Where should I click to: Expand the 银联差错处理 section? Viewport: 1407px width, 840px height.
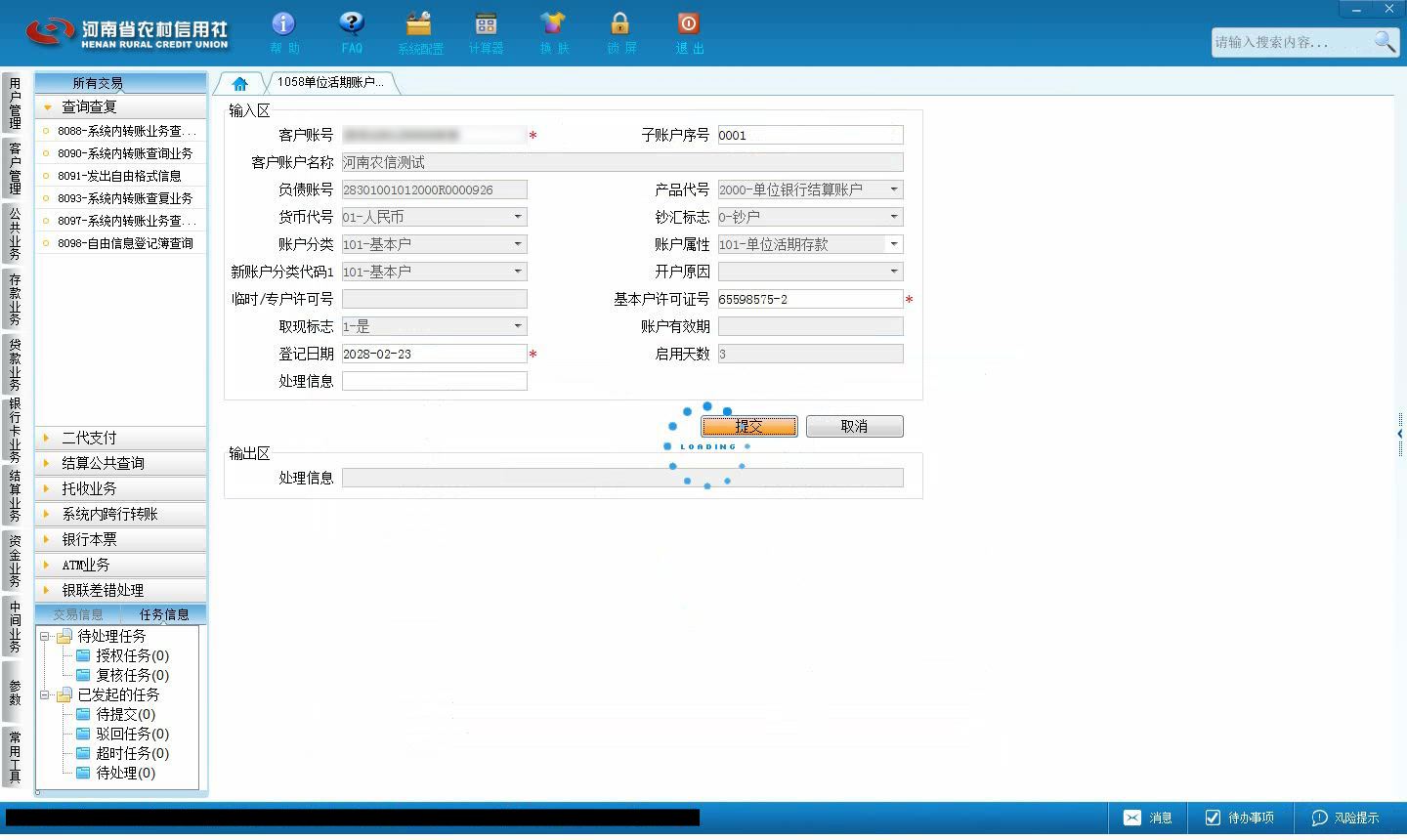click(120, 590)
